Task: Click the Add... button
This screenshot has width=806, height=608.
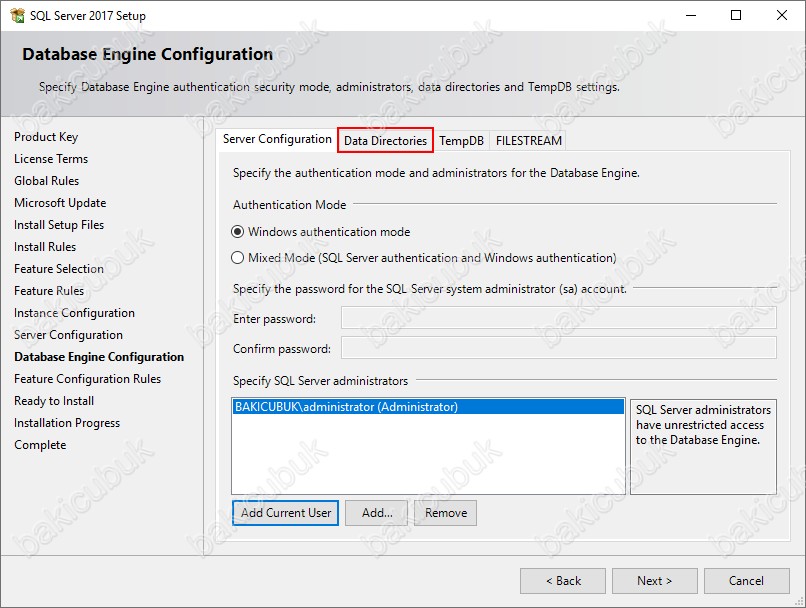Action: pyautogui.click(x=376, y=513)
